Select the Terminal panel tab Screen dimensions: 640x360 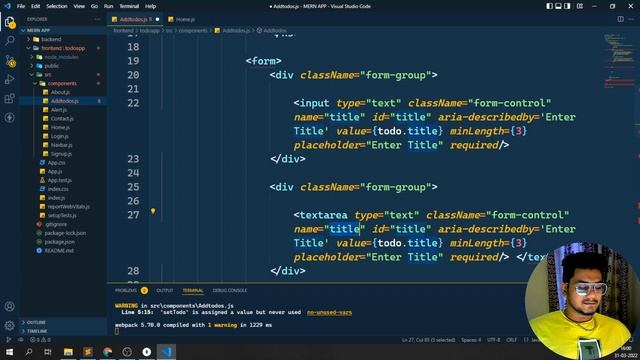[193, 290]
